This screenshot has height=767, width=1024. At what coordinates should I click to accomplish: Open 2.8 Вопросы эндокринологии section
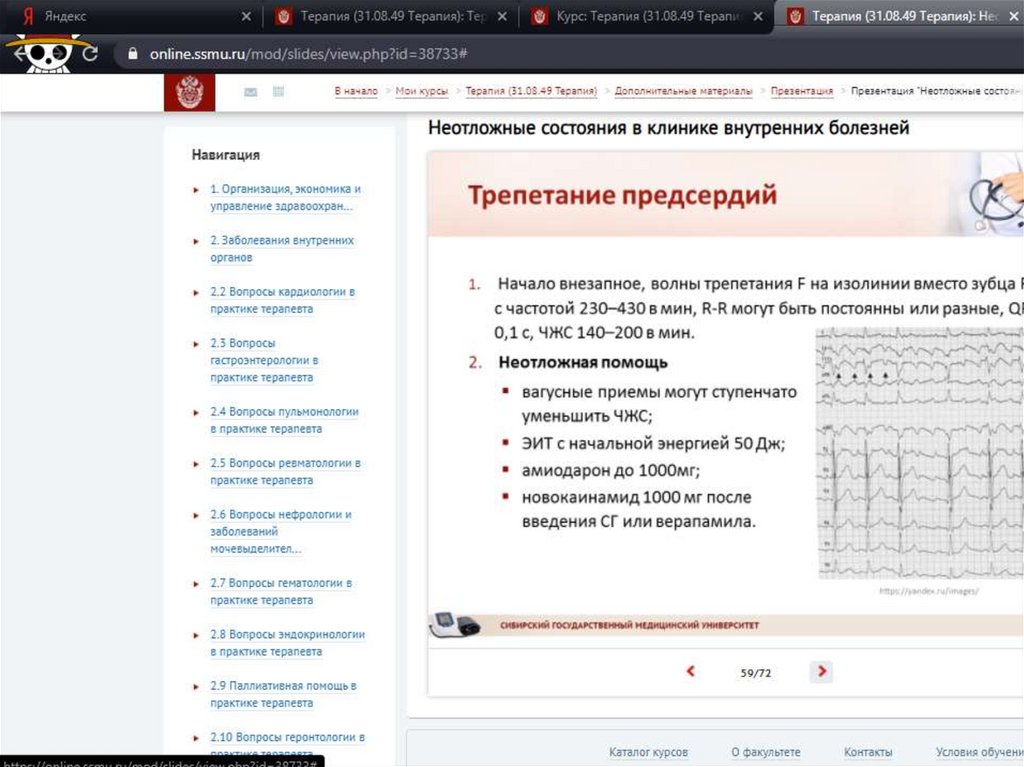tap(287, 643)
